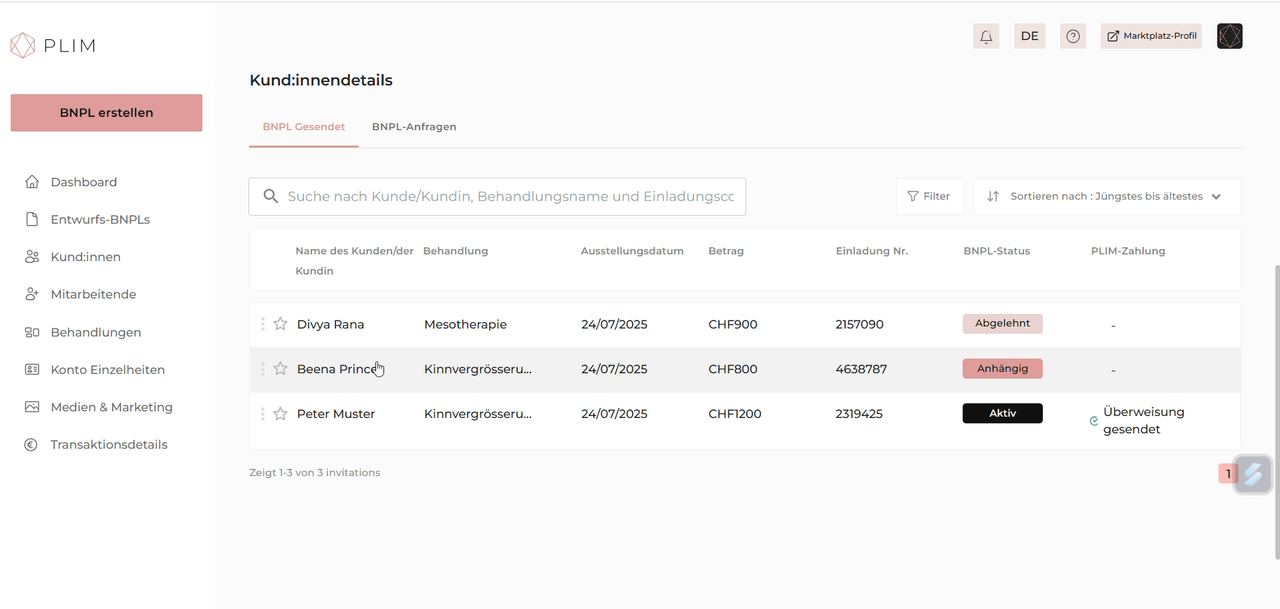Screen dimensions: 1280x609
Task: Click invitation number 2157090
Action: pos(860,324)
